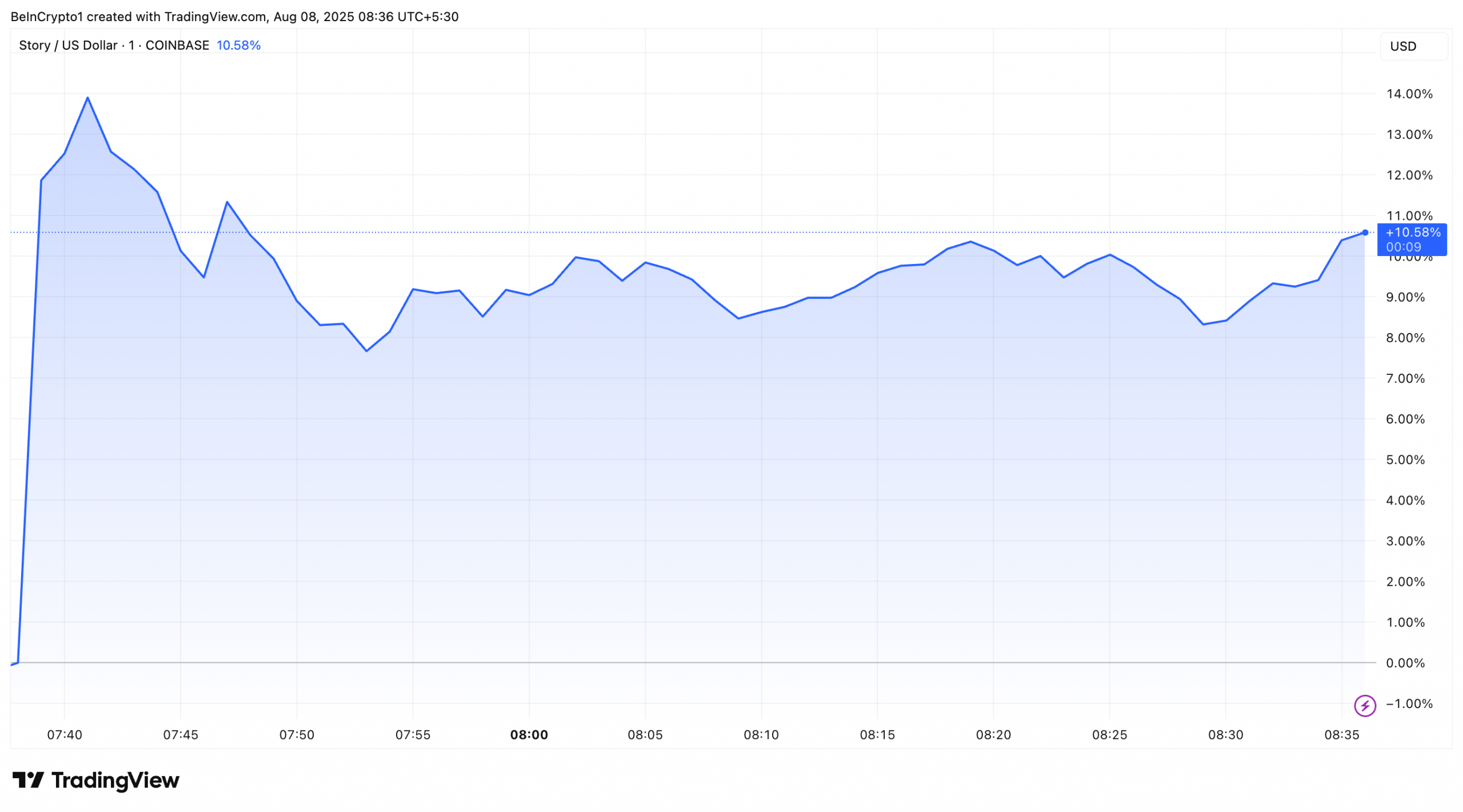Select the 07:40 time axis label

65,735
